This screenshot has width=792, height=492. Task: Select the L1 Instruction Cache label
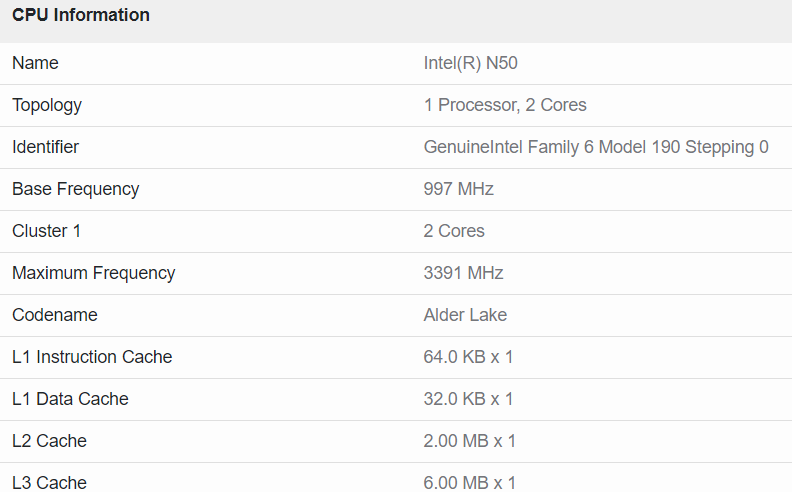coord(92,357)
